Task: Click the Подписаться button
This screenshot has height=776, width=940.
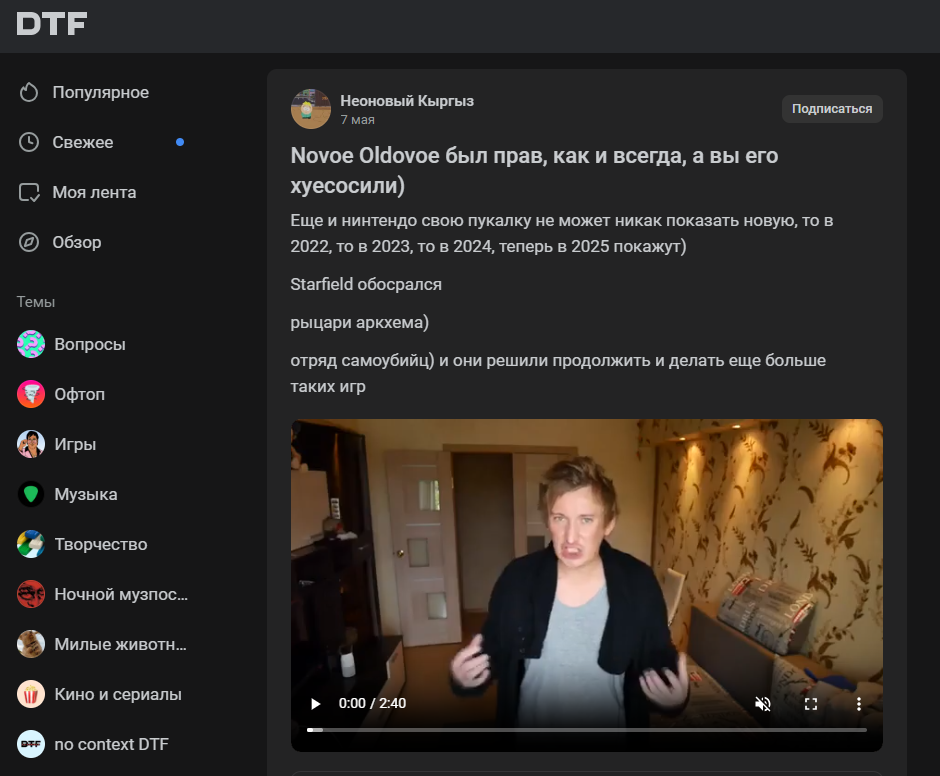Action: (832, 109)
